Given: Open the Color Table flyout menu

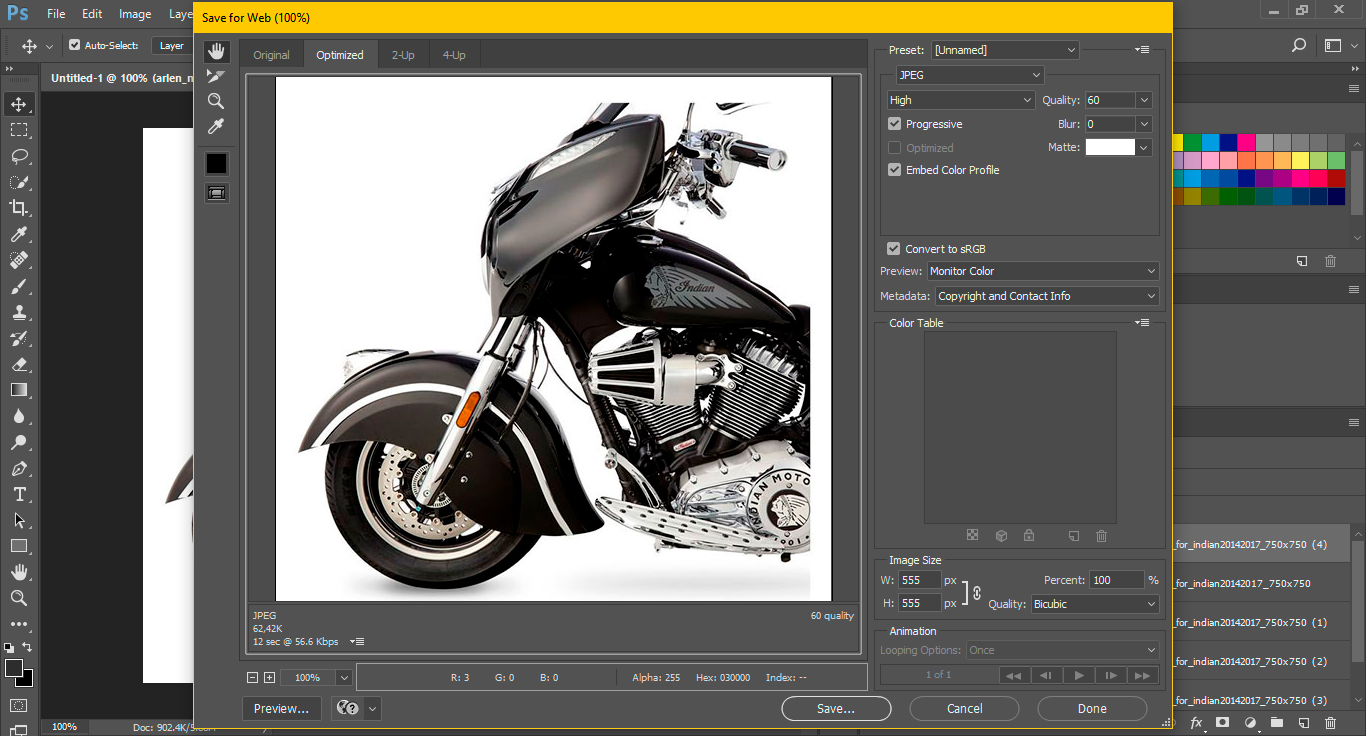Looking at the screenshot, I should click(x=1143, y=323).
